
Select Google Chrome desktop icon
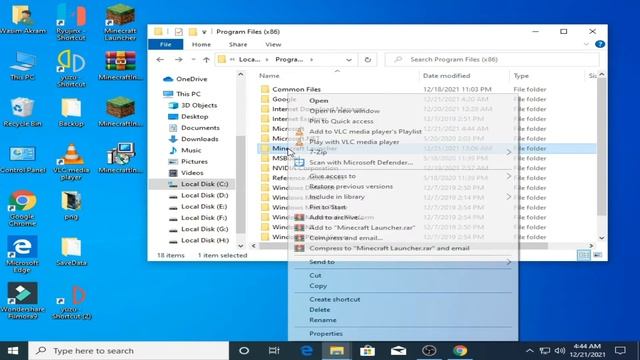click(22, 208)
